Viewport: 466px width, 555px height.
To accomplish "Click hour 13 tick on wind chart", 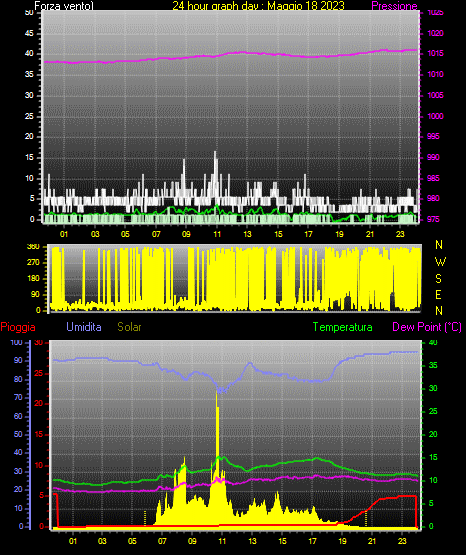I will (247, 234).
